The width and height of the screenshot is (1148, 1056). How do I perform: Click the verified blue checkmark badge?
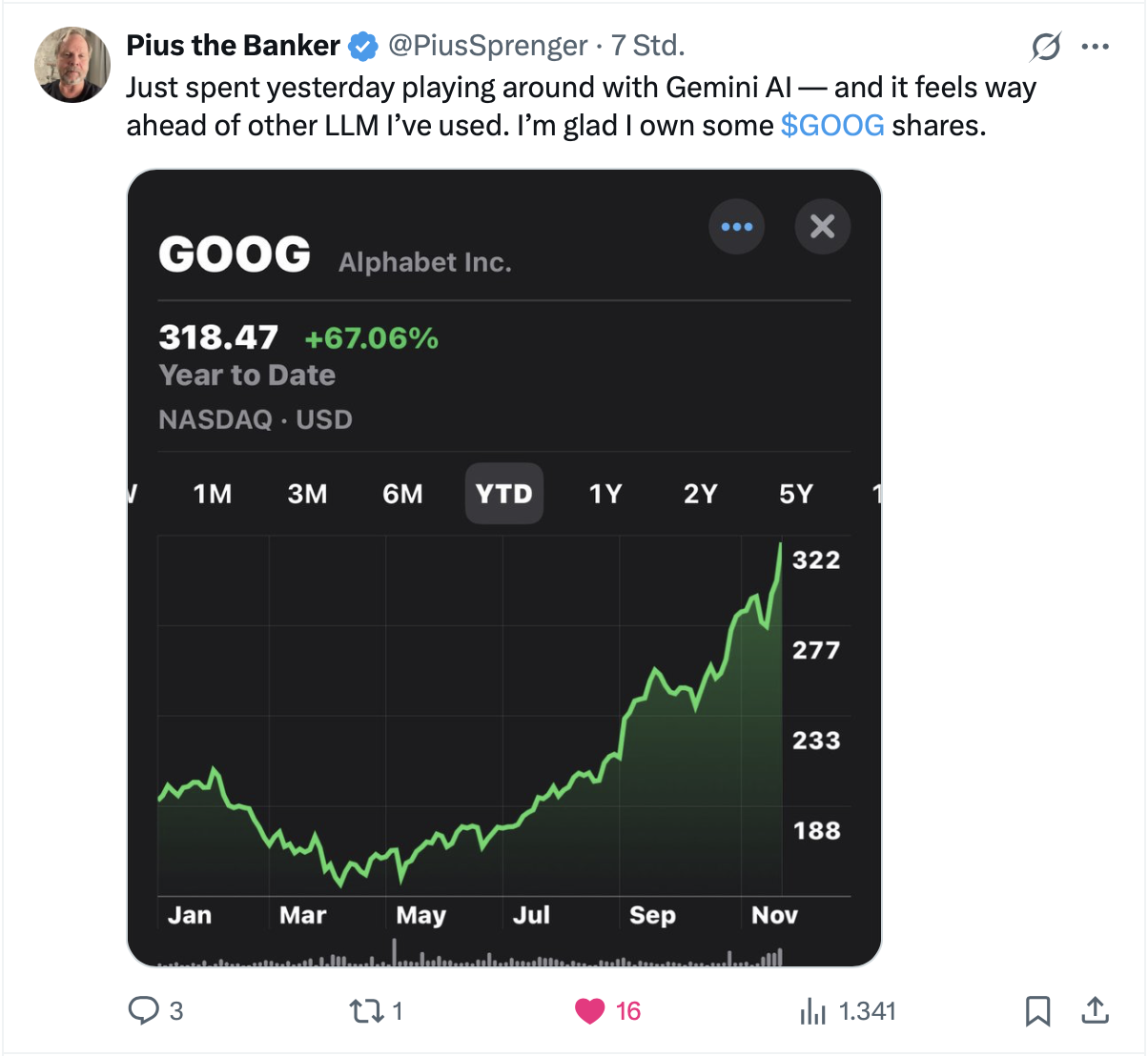click(x=363, y=46)
